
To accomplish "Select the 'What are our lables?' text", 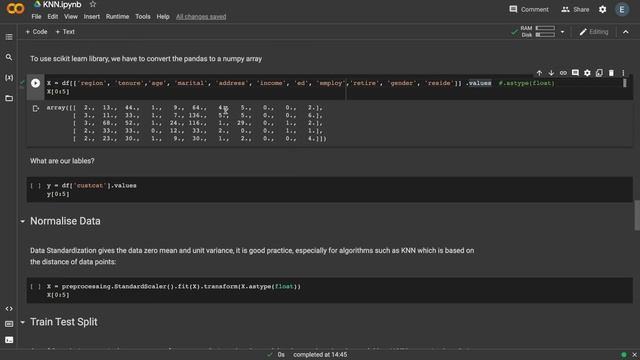I will click(x=62, y=161).
